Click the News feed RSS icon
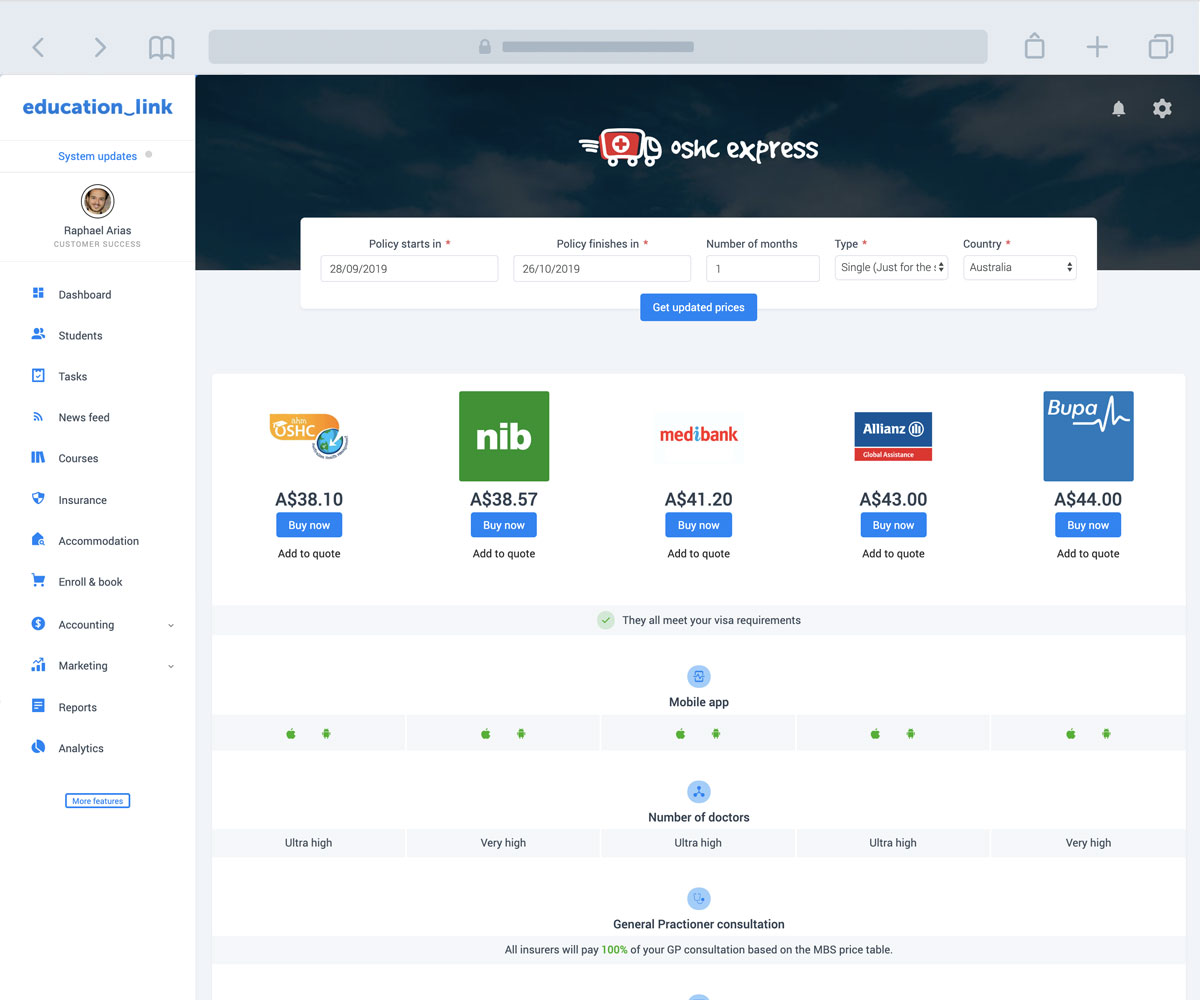1200x1000 pixels. tap(38, 417)
